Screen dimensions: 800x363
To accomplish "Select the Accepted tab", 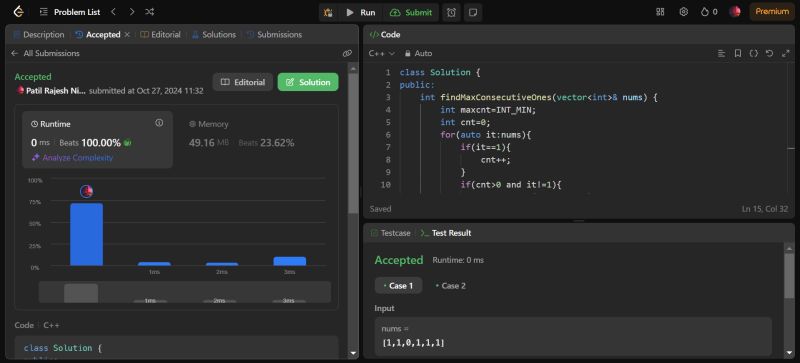I will [x=98, y=35].
